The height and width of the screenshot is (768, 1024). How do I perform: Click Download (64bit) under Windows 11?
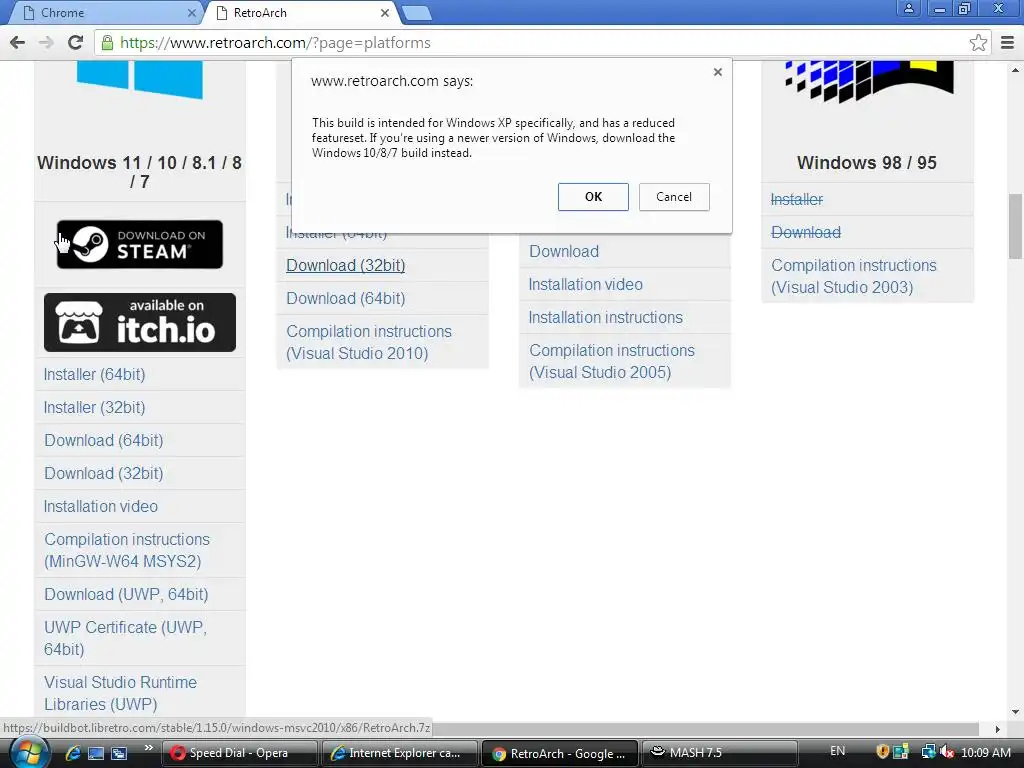coord(103,440)
